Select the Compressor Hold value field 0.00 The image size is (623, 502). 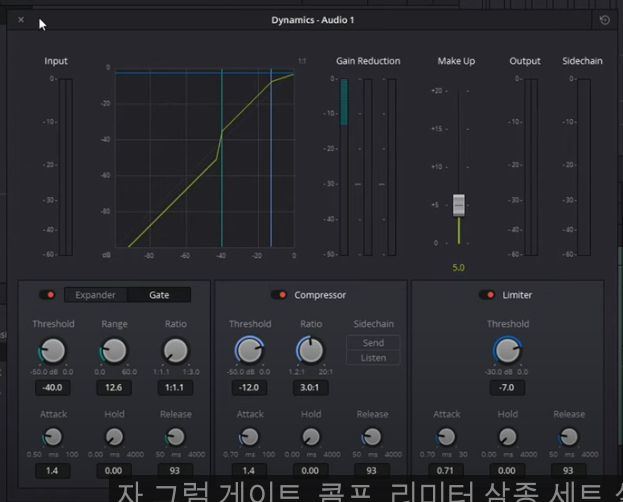[x=310, y=471]
